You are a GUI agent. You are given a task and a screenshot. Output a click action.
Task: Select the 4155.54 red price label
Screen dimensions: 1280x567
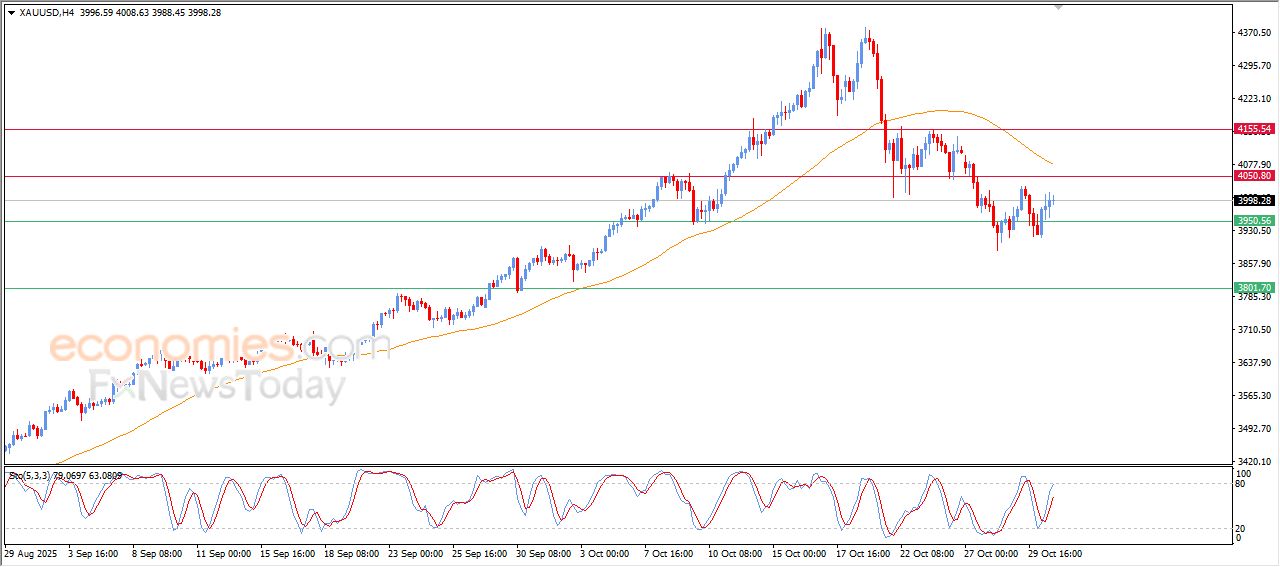1253,129
